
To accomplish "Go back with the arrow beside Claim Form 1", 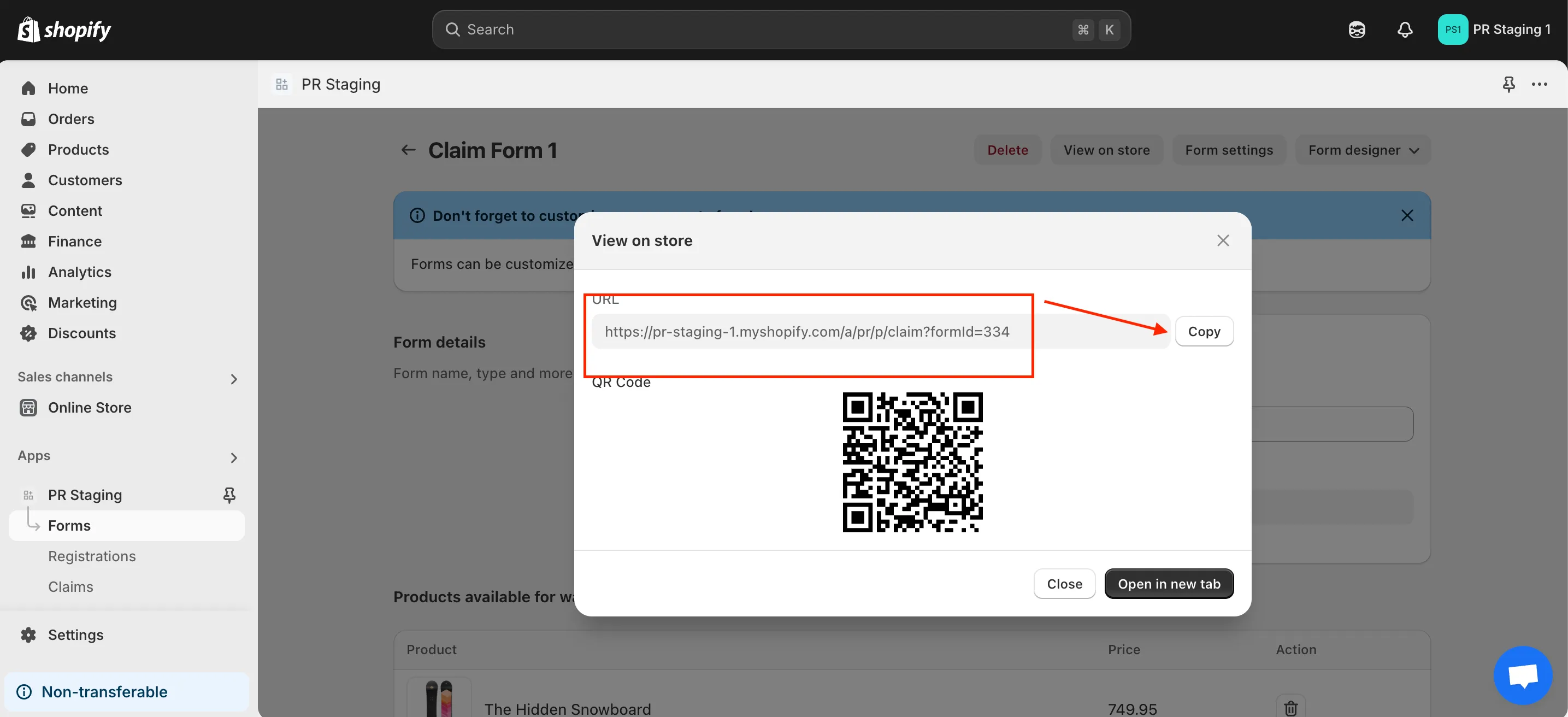I will (408, 150).
